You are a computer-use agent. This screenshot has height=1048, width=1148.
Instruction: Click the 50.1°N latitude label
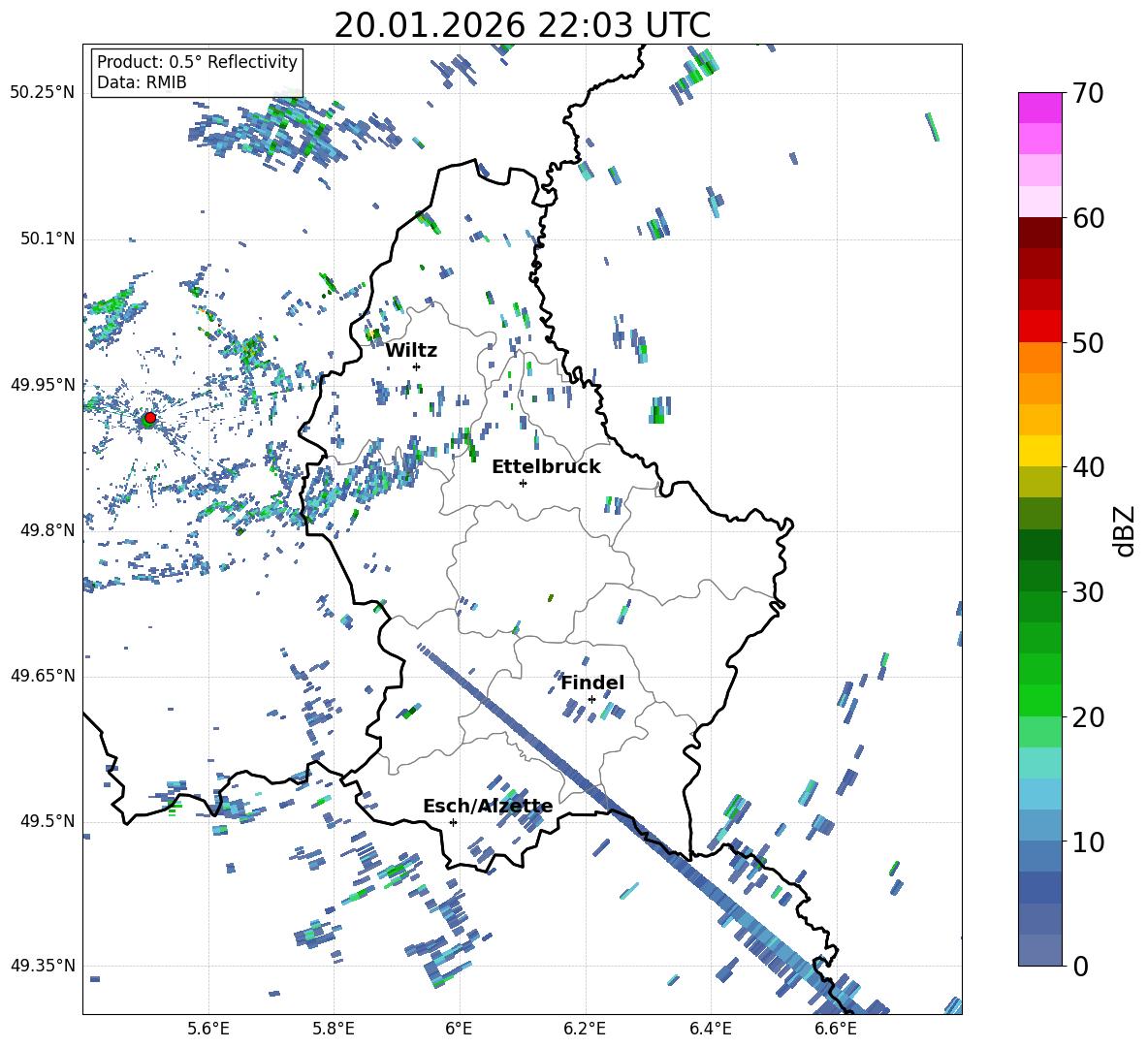[x=48, y=238]
